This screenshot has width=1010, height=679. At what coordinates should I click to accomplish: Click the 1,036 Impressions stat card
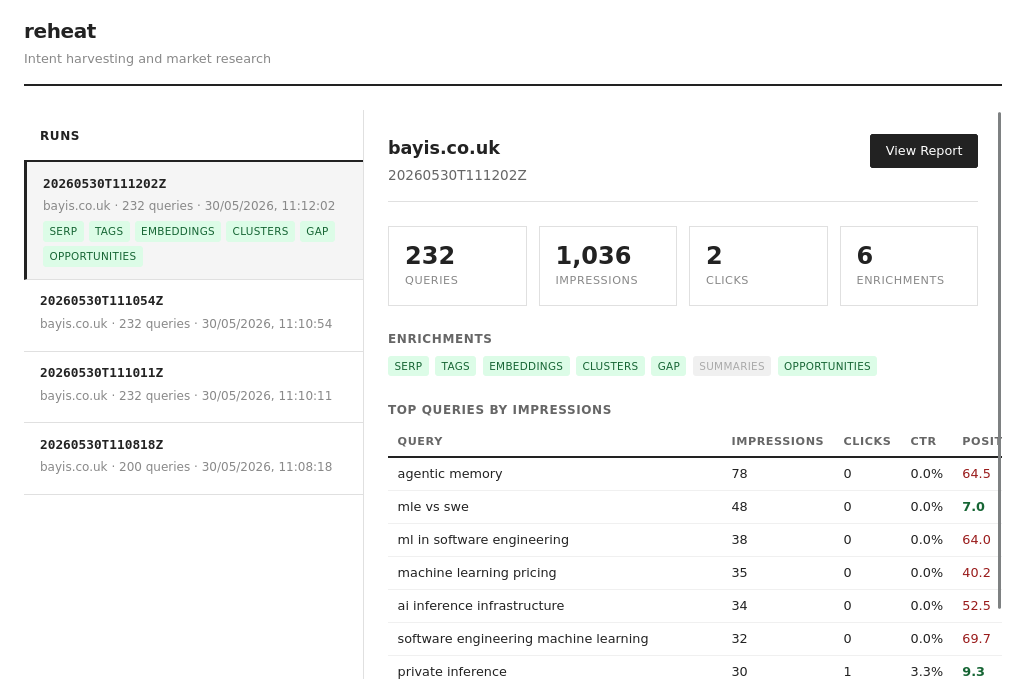(607, 265)
